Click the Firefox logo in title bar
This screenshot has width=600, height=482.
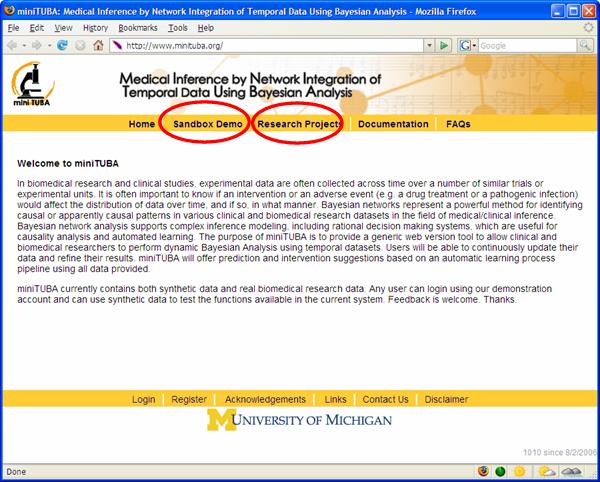click(x=9, y=10)
